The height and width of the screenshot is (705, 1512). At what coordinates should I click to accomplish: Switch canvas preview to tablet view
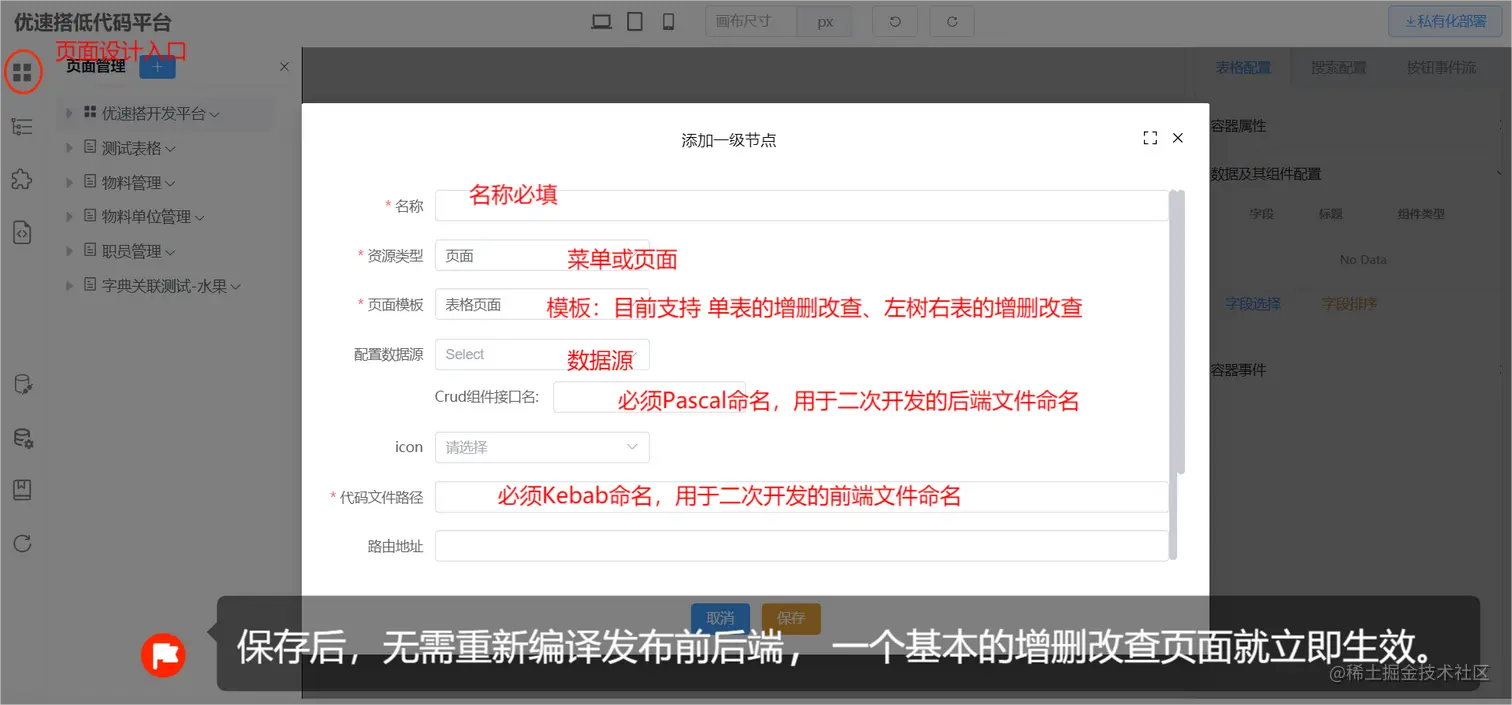tap(634, 20)
